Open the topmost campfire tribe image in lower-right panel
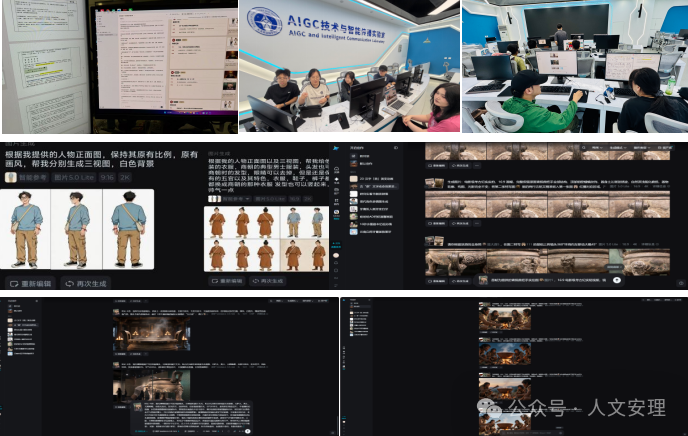This screenshot has width=688, height=436. tap(505, 318)
